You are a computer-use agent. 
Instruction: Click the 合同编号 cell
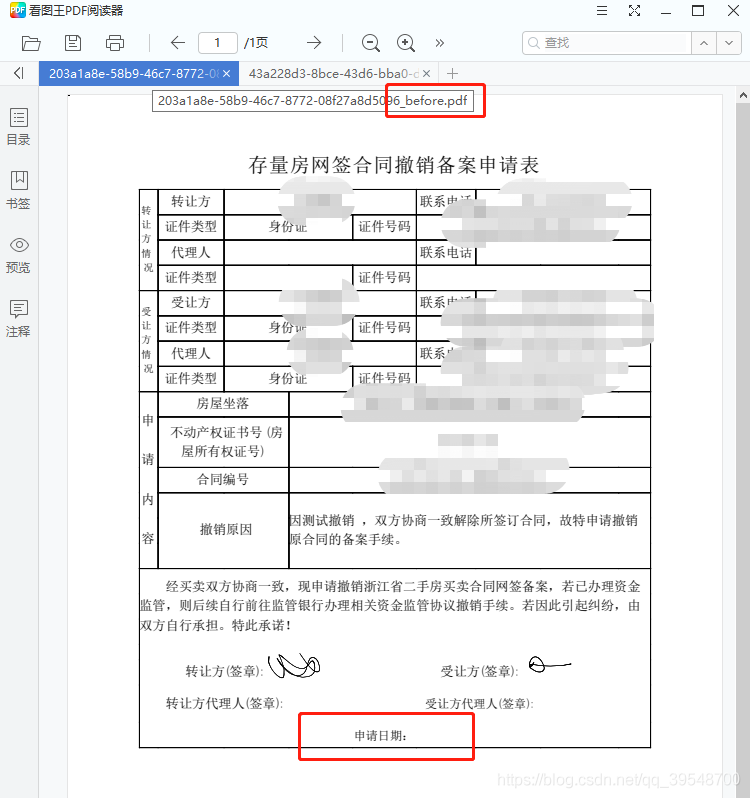[223, 479]
